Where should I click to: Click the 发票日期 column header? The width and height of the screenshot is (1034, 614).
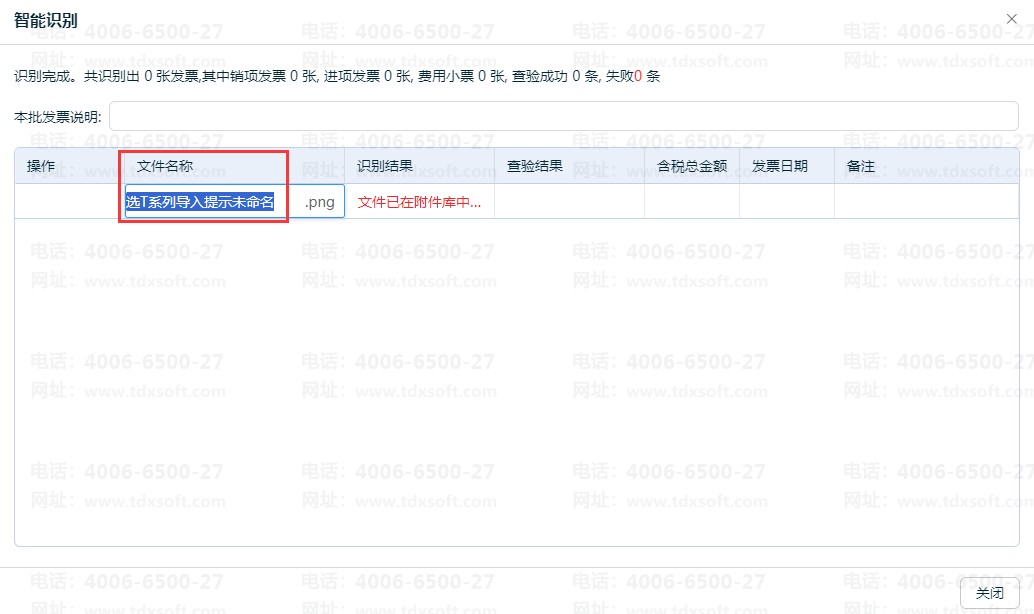point(779,166)
